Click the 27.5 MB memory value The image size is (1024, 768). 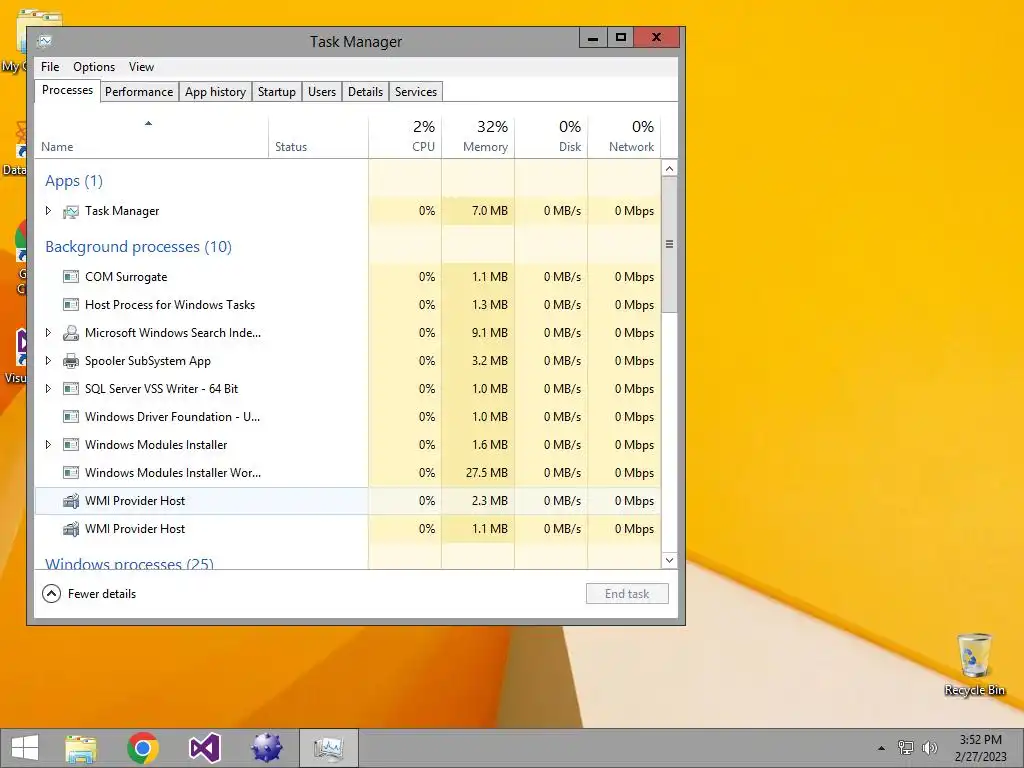point(487,473)
